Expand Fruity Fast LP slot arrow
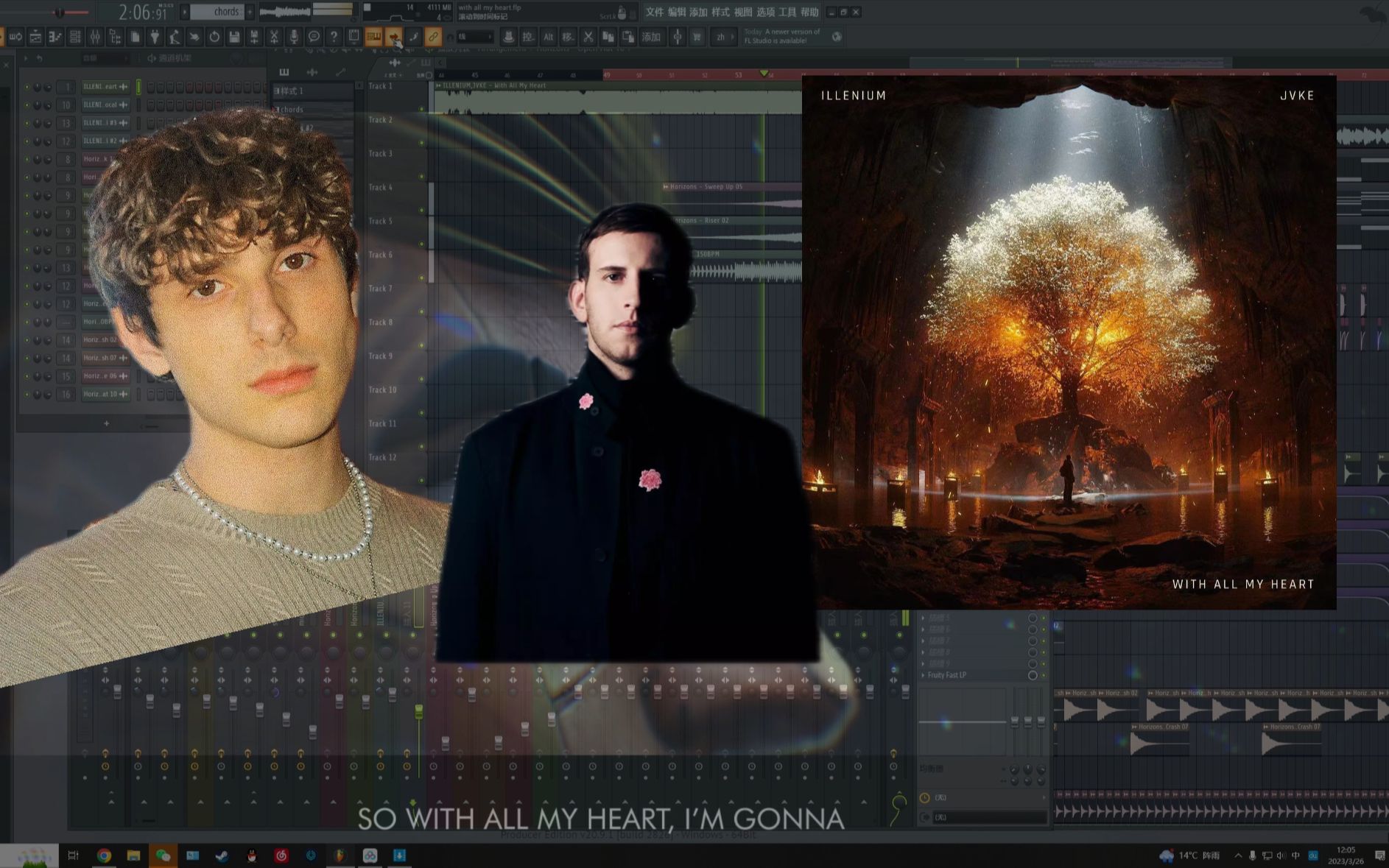1389x868 pixels. click(x=923, y=675)
